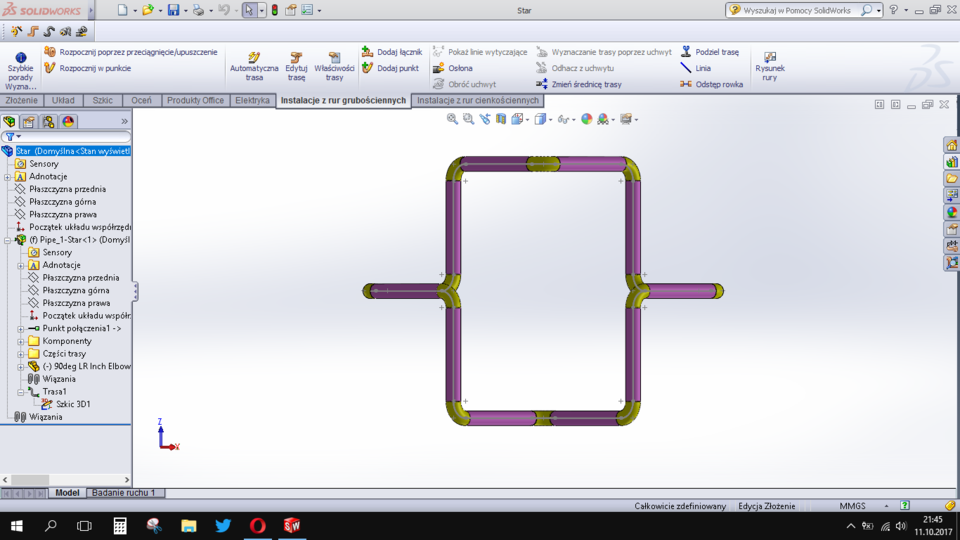
Task: Click the feature tree horizontal scrollbar
Action: tap(66, 480)
